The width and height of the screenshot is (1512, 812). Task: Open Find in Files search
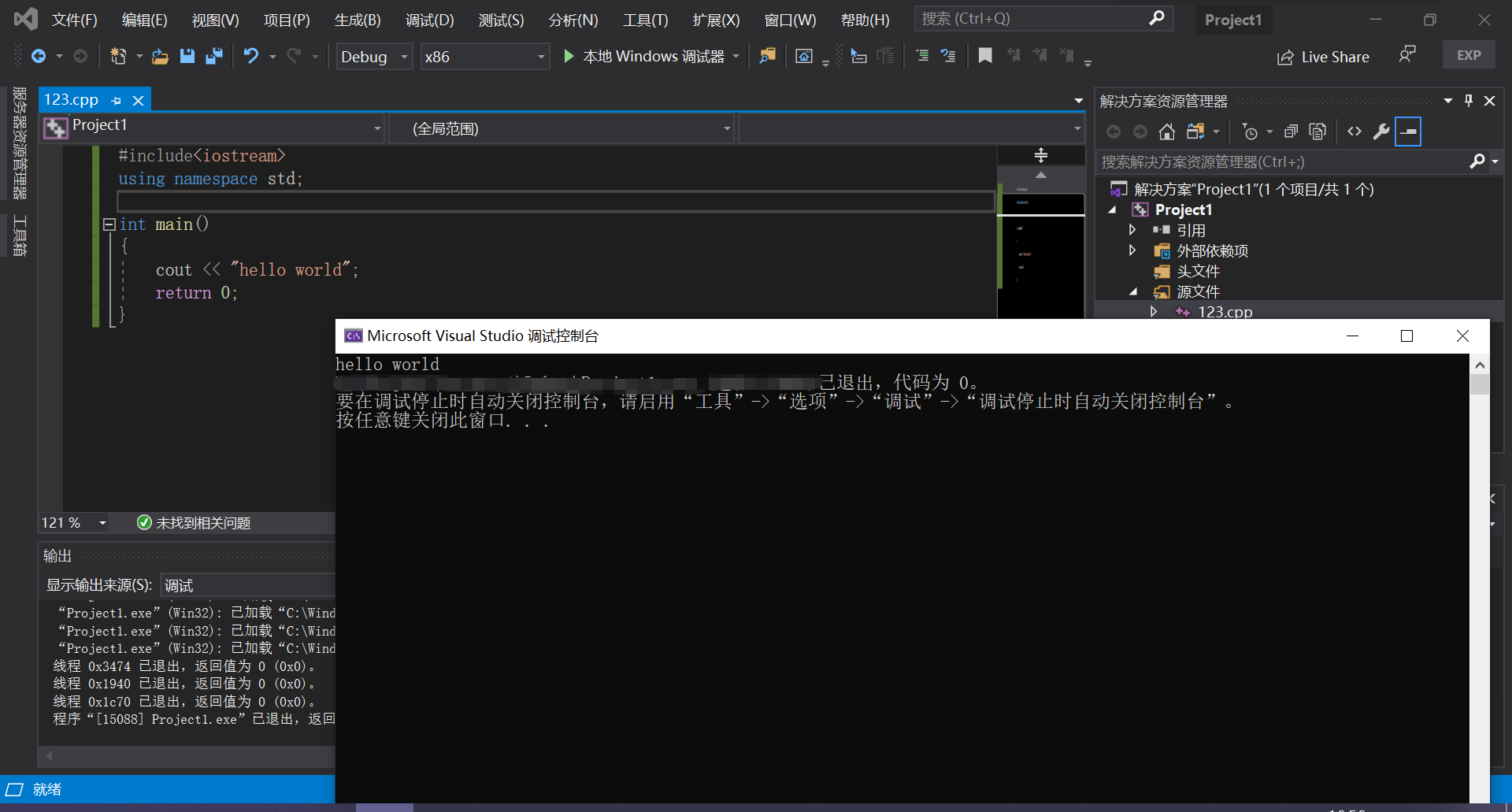click(x=768, y=56)
